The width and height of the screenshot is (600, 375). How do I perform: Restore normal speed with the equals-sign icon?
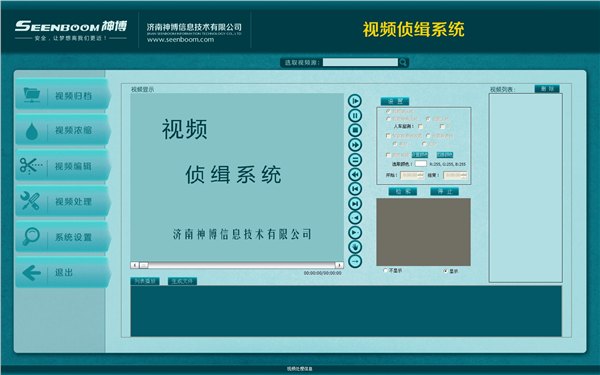[355, 160]
